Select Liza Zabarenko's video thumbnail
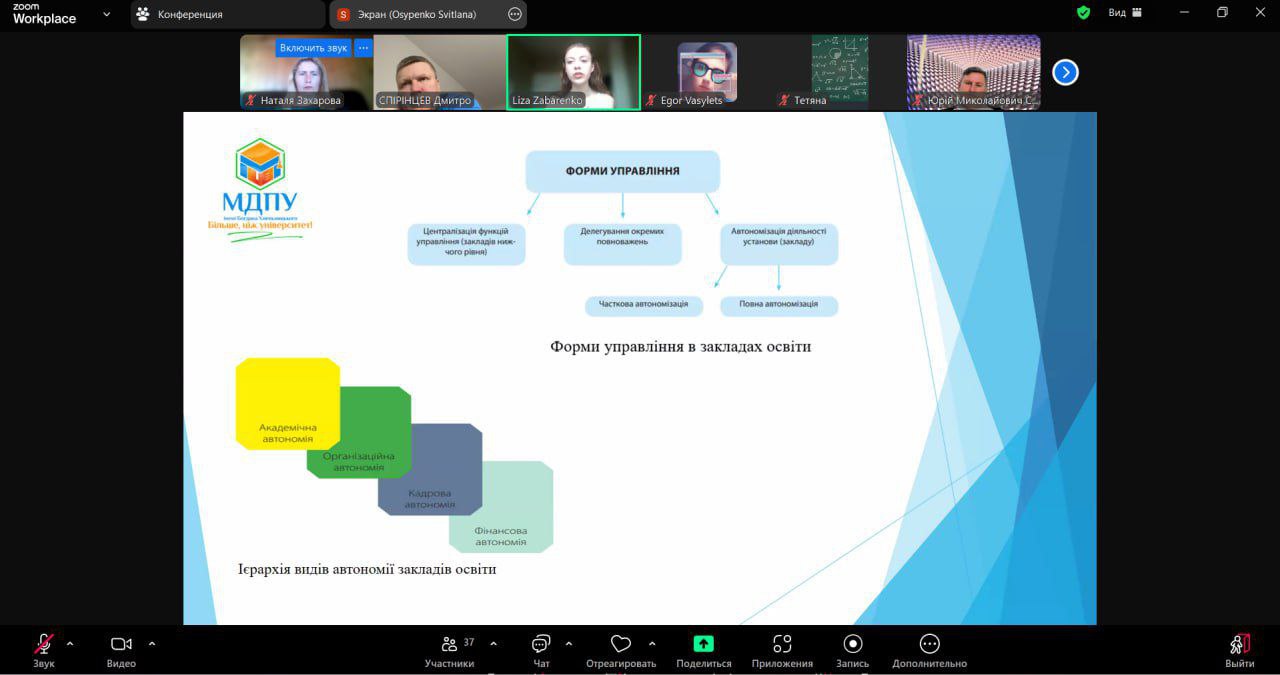 [573, 72]
